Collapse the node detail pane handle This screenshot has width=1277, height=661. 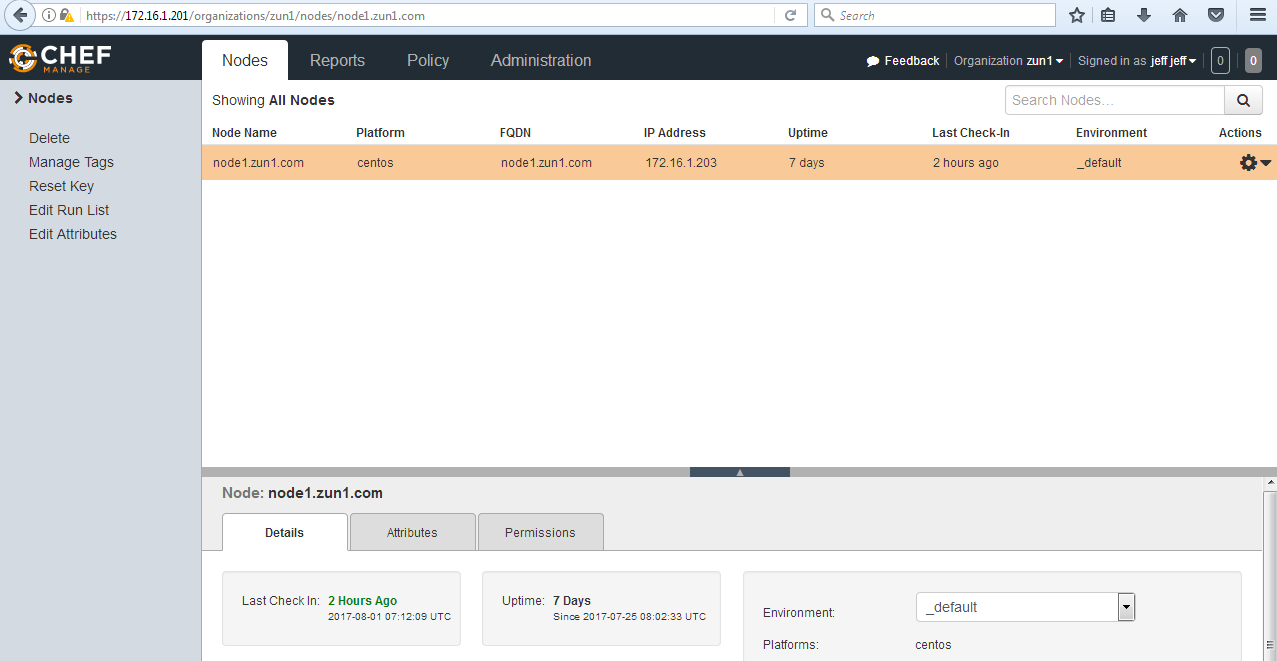click(740, 472)
